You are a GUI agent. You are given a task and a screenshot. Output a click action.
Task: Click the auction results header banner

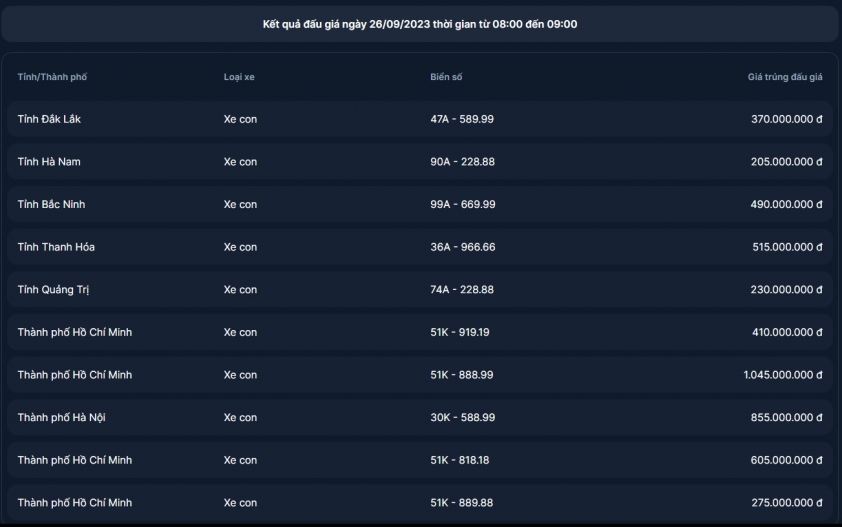pos(420,24)
